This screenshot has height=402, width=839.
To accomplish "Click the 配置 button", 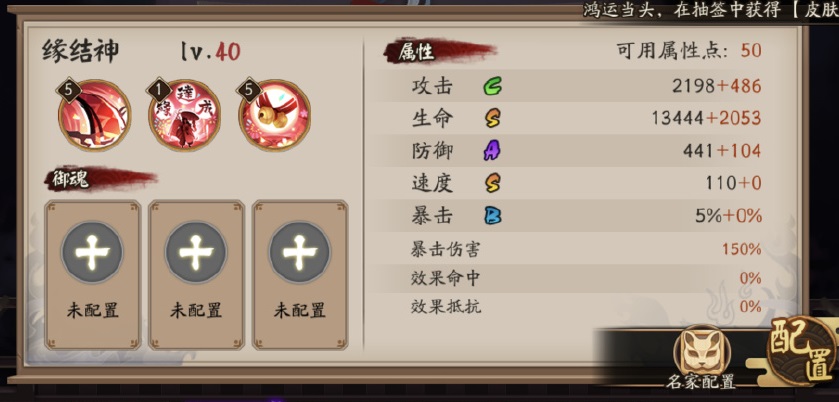I will (x=801, y=351).
